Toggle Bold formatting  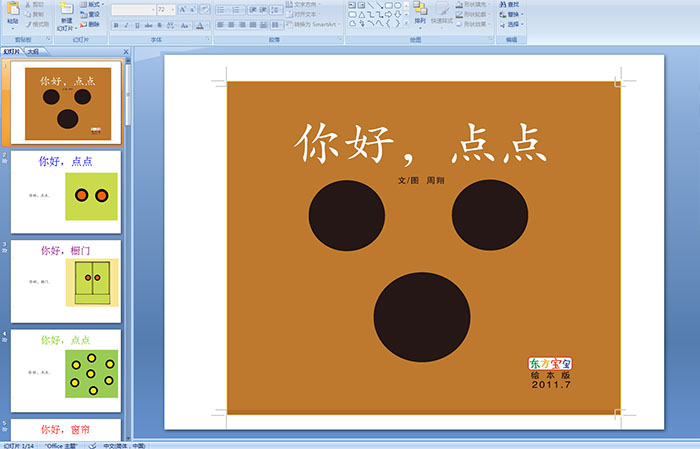coord(116,25)
